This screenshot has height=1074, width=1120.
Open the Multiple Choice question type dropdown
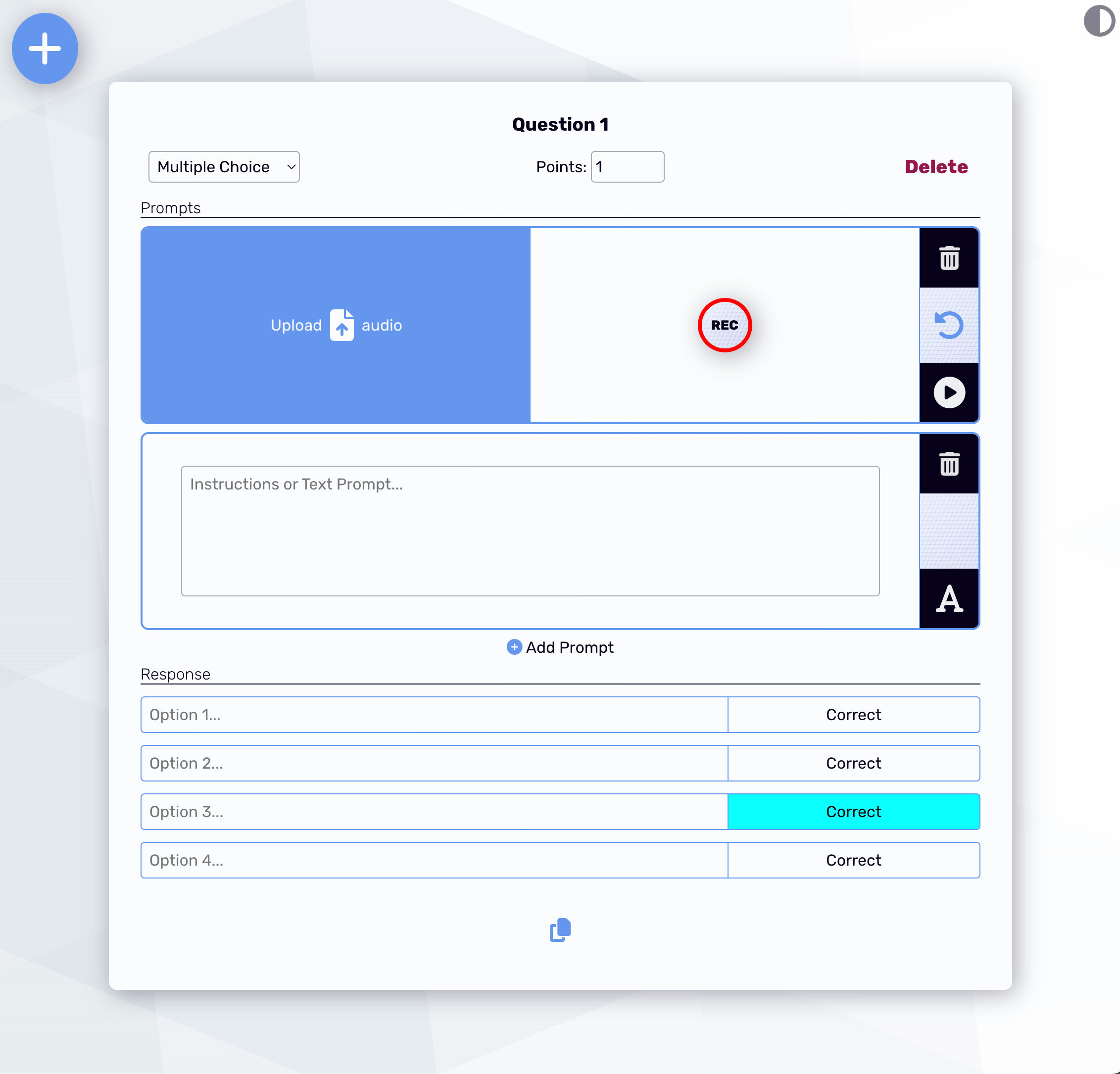tap(224, 166)
